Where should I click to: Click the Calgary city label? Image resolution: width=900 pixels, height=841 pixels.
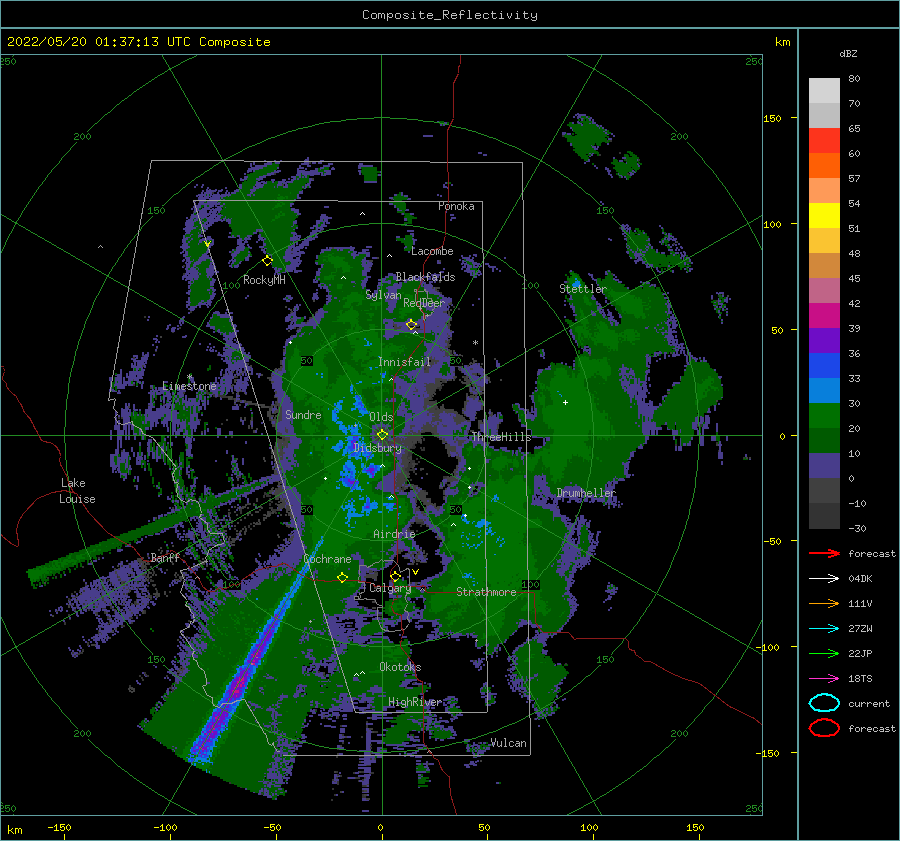[390, 588]
